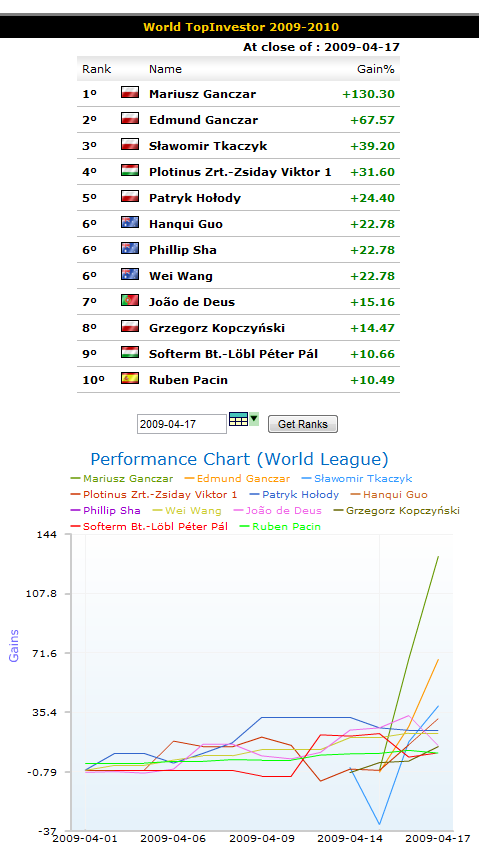The width and height of the screenshot is (479, 855).
Task: Click the +67.57 gain value
Action: pos(372,120)
